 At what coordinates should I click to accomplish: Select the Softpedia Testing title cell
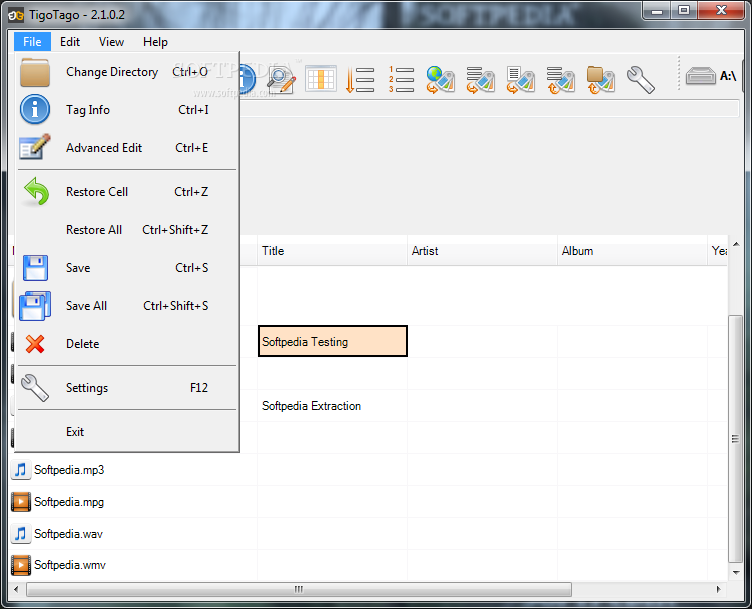(x=333, y=341)
